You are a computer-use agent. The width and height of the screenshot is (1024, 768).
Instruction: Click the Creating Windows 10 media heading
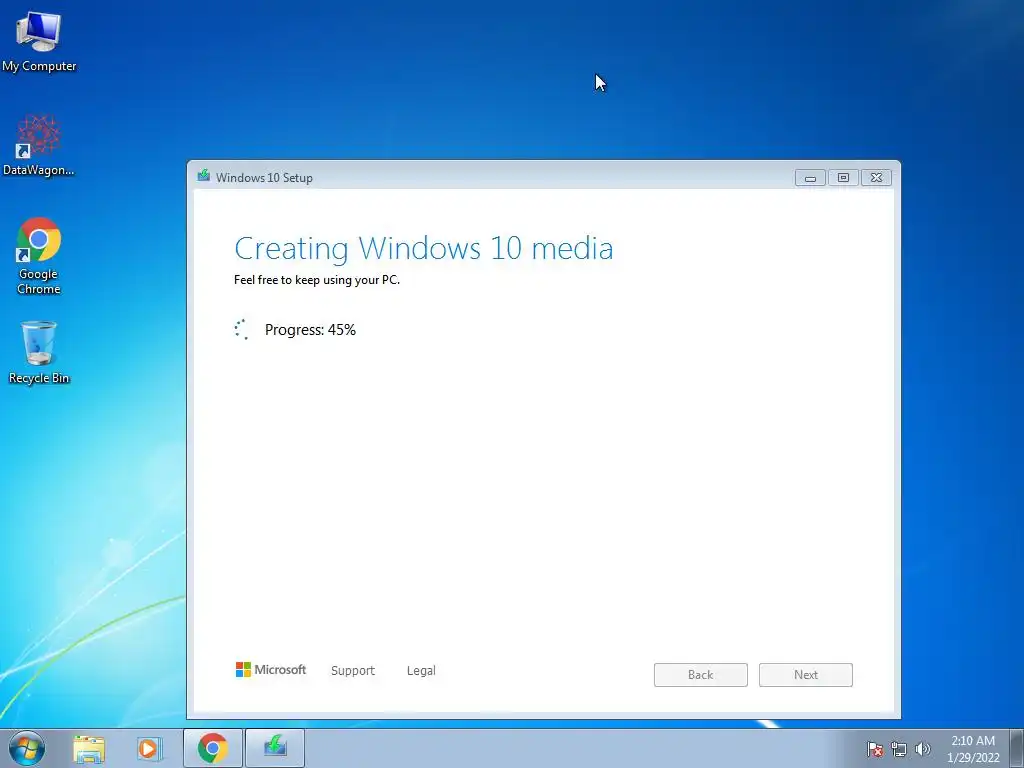point(424,248)
